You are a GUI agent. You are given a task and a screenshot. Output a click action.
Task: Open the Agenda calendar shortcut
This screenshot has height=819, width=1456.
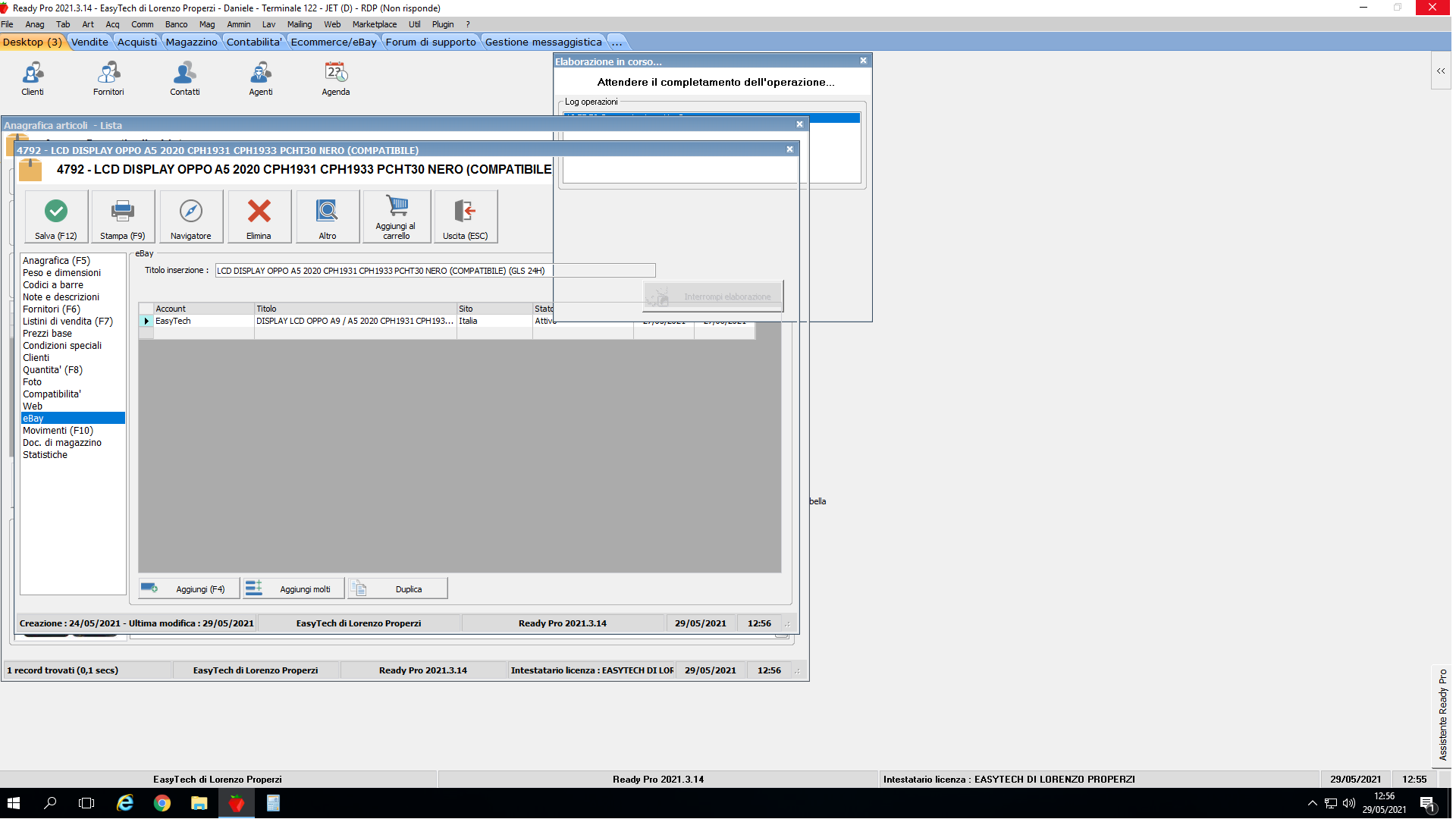pos(336,79)
